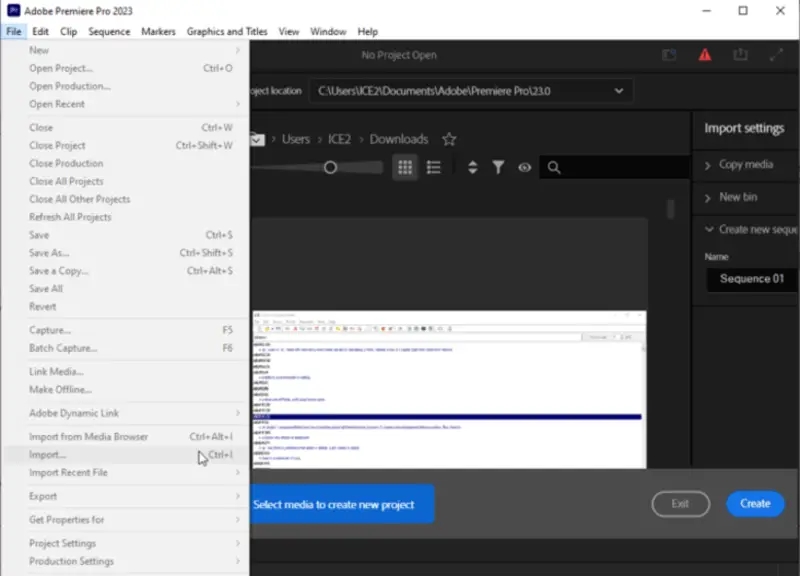
Task: Open the quick export share icon
Action: pyautogui.click(x=740, y=54)
